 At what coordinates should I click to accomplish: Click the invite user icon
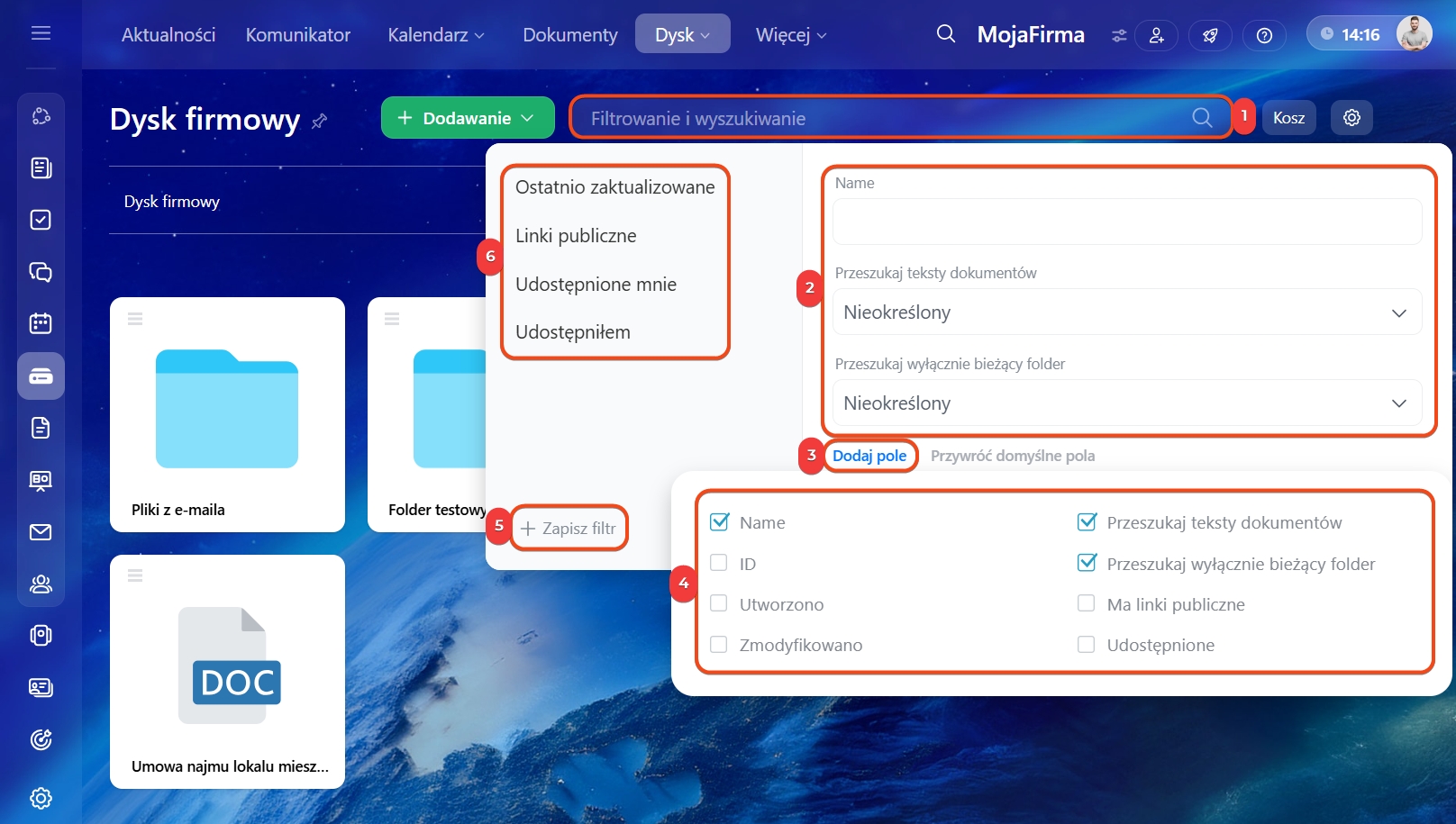coord(1157,35)
